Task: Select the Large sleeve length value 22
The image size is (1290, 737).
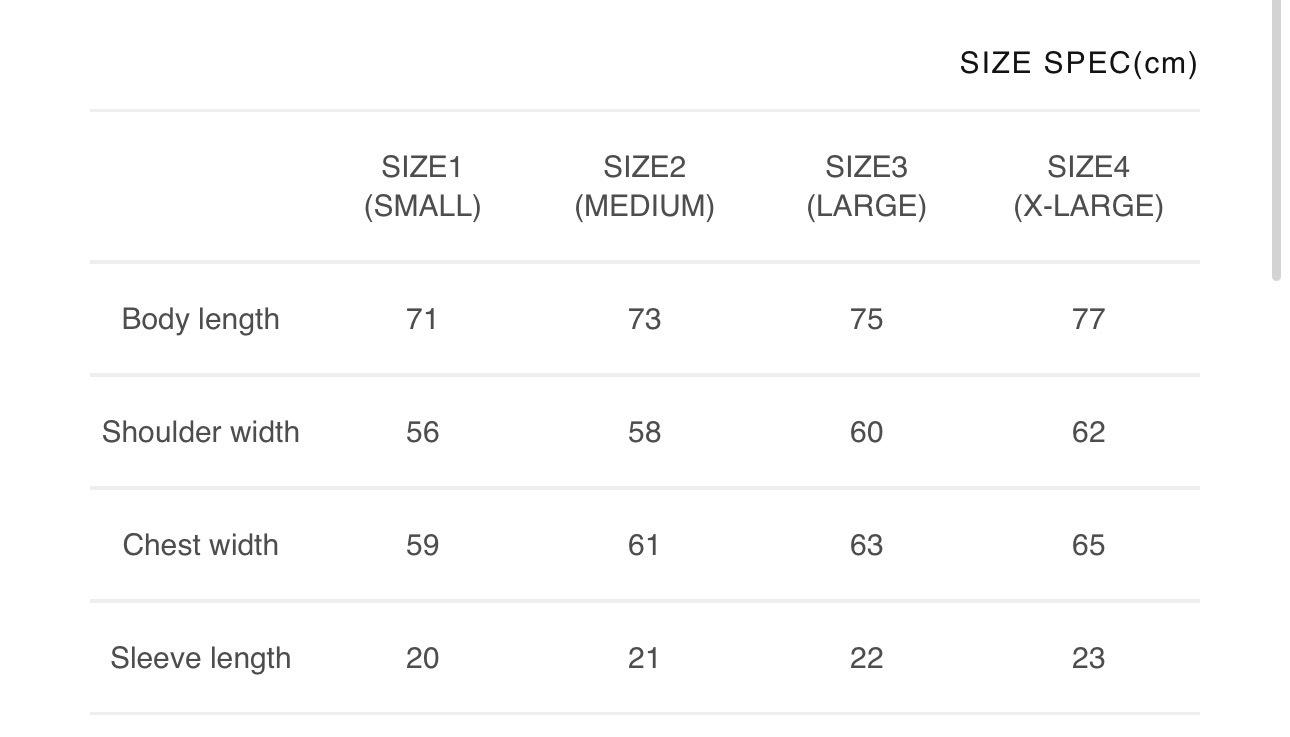Action: tap(866, 658)
